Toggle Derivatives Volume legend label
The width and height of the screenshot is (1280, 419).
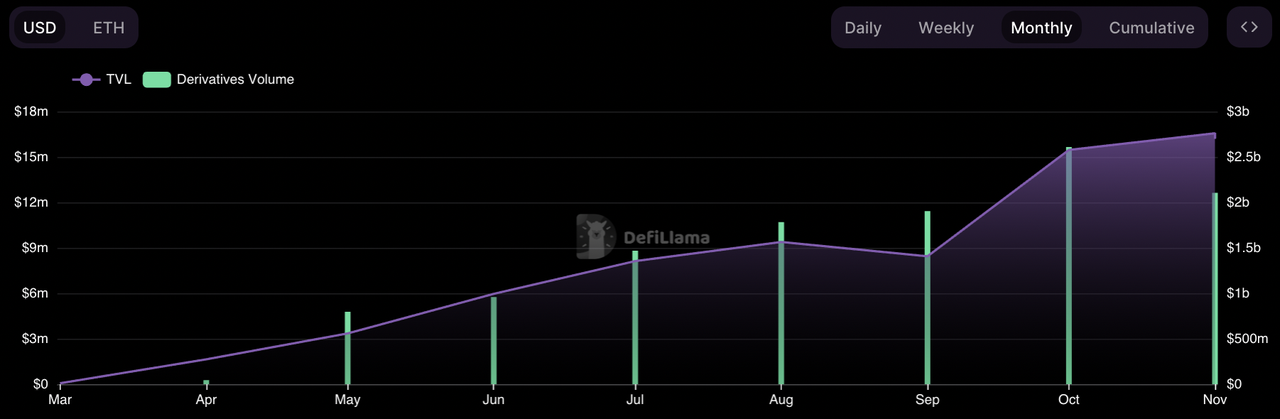(235, 79)
